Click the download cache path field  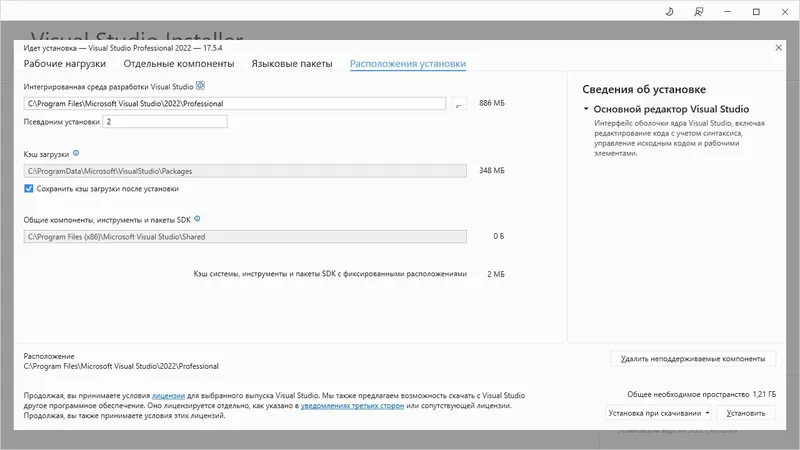[x=245, y=171]
